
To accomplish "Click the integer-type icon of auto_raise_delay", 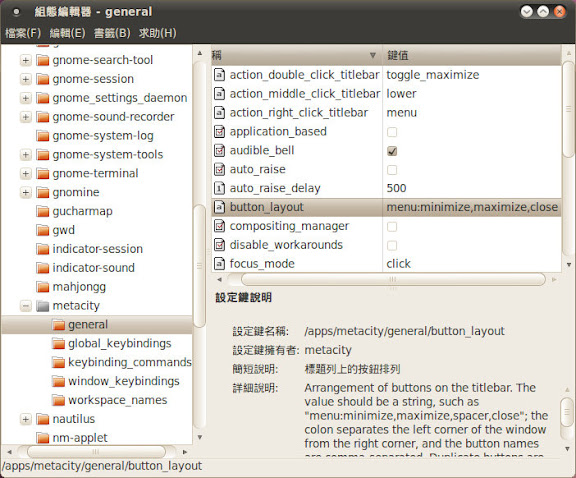I will coord(219,188).
